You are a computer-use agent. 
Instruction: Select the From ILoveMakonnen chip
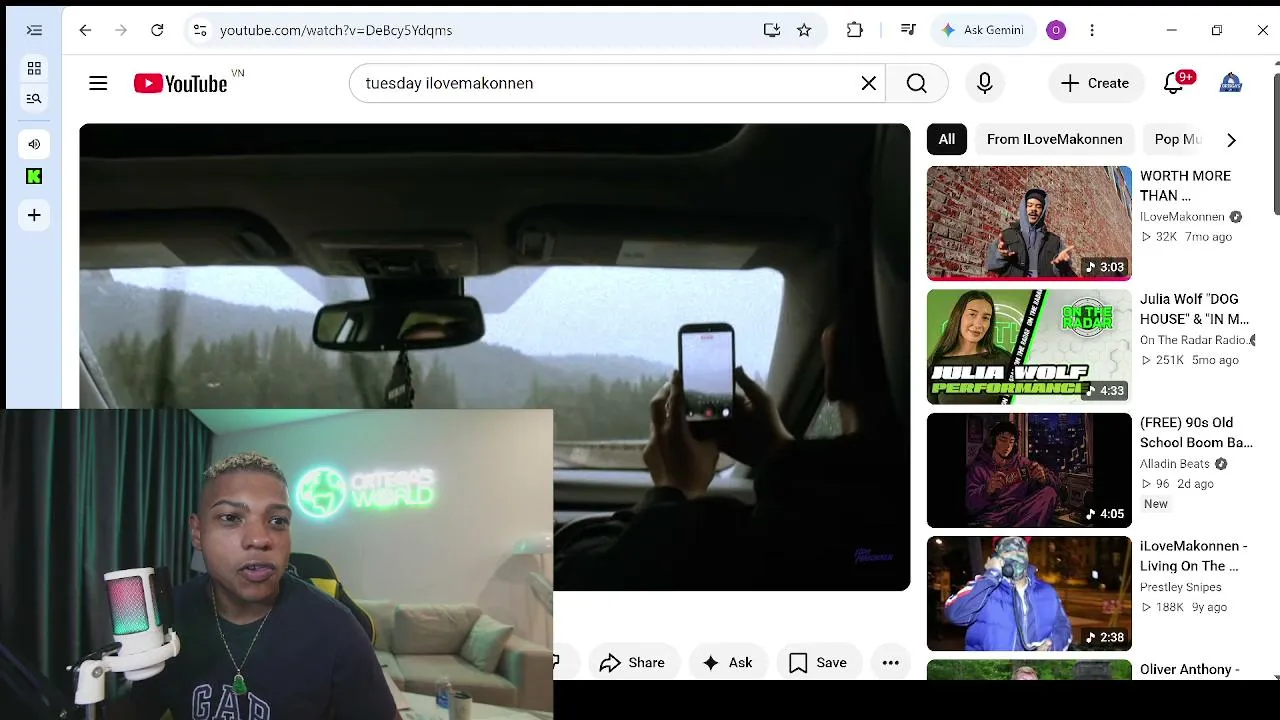pos(1054,139)
